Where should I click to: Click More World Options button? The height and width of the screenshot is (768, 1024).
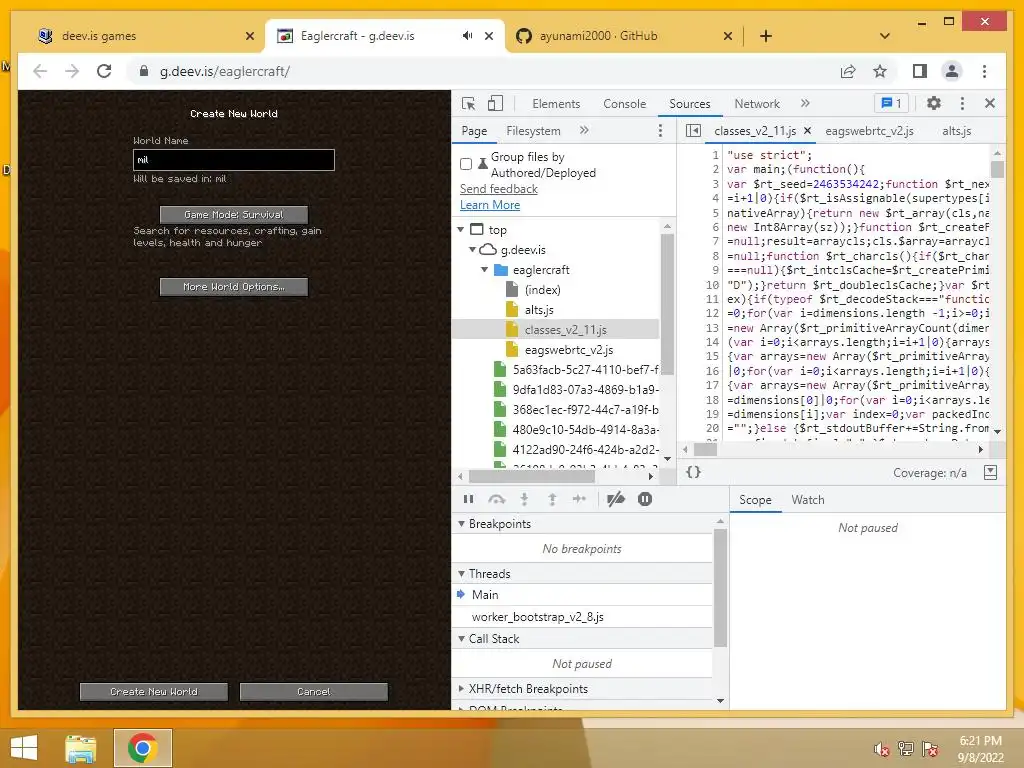pos(234,287)
